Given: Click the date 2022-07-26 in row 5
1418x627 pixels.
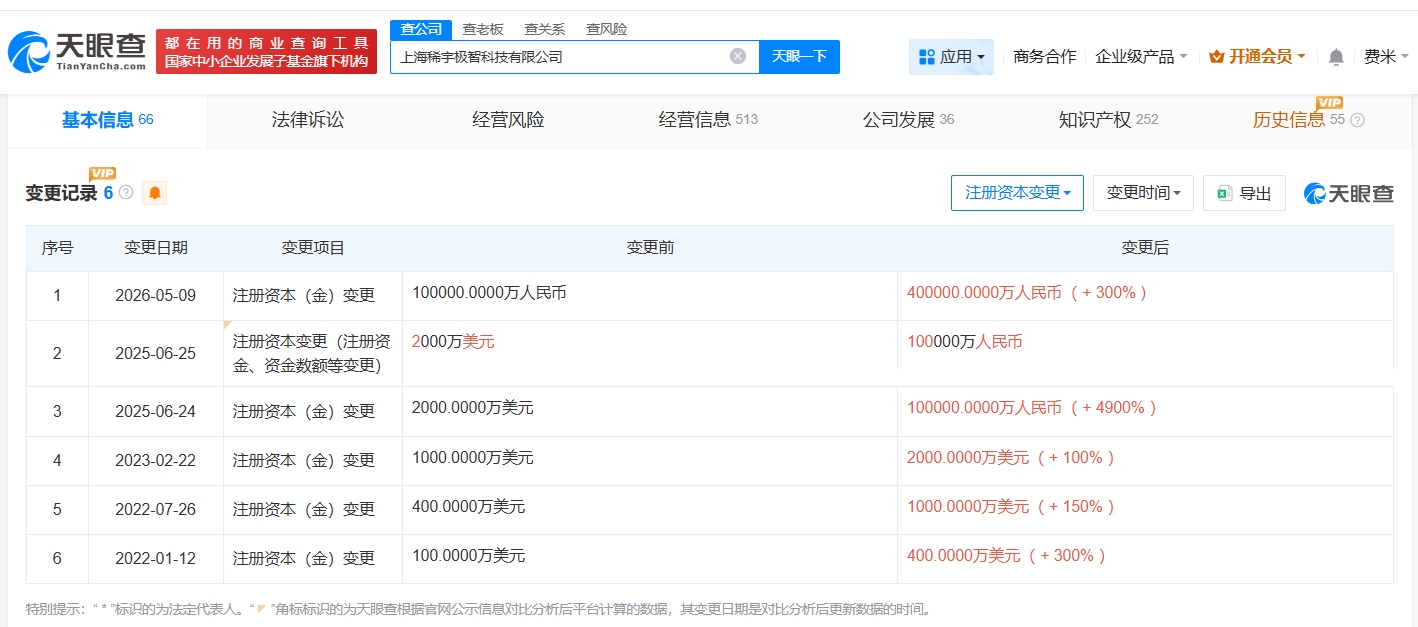Looking at the screenshot, I should (x=156, y=509).
